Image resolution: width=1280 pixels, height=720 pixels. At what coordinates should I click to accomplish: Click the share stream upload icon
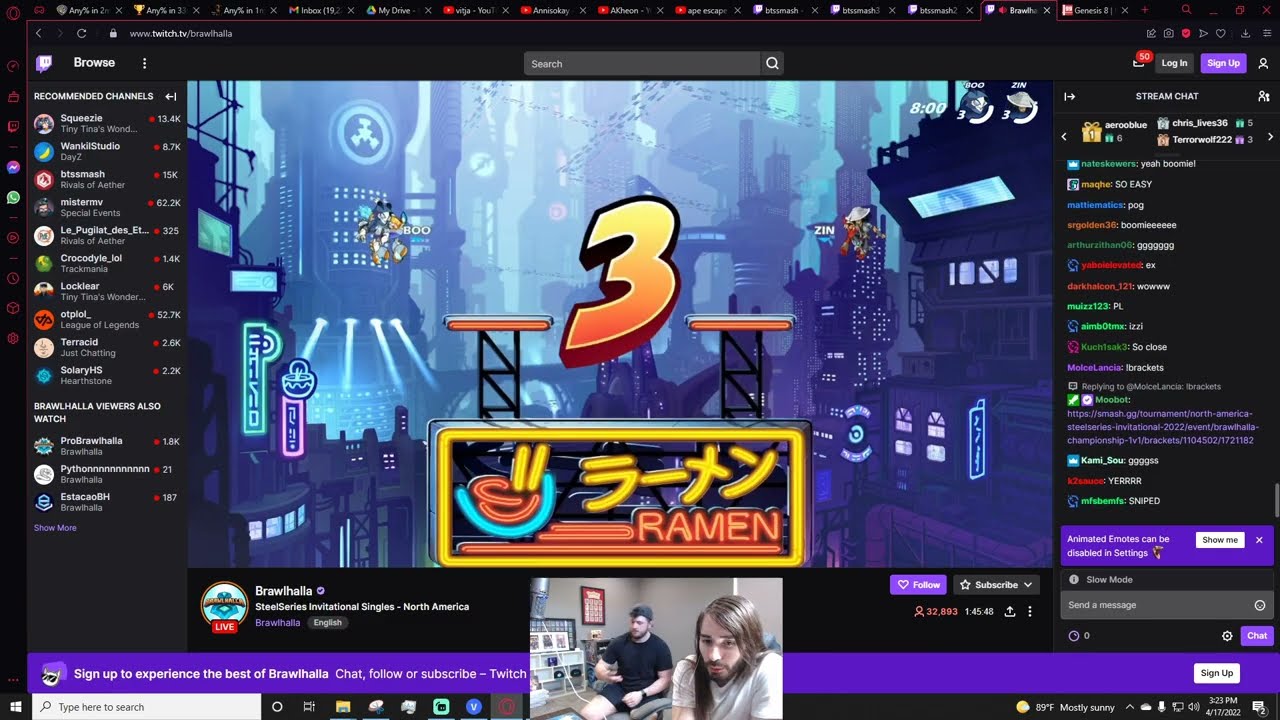point(1010,612)
